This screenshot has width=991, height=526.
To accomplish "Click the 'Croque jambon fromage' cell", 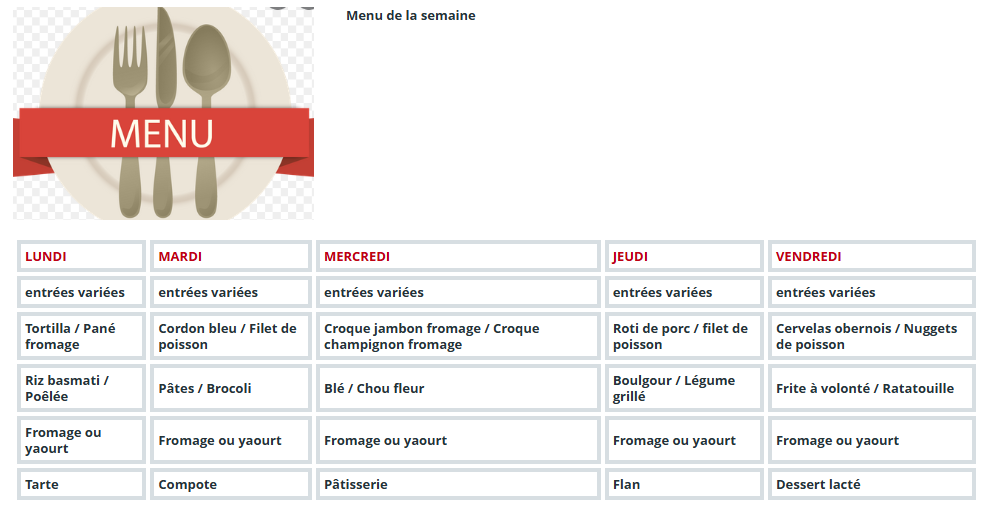I will [x=458, y=336].
